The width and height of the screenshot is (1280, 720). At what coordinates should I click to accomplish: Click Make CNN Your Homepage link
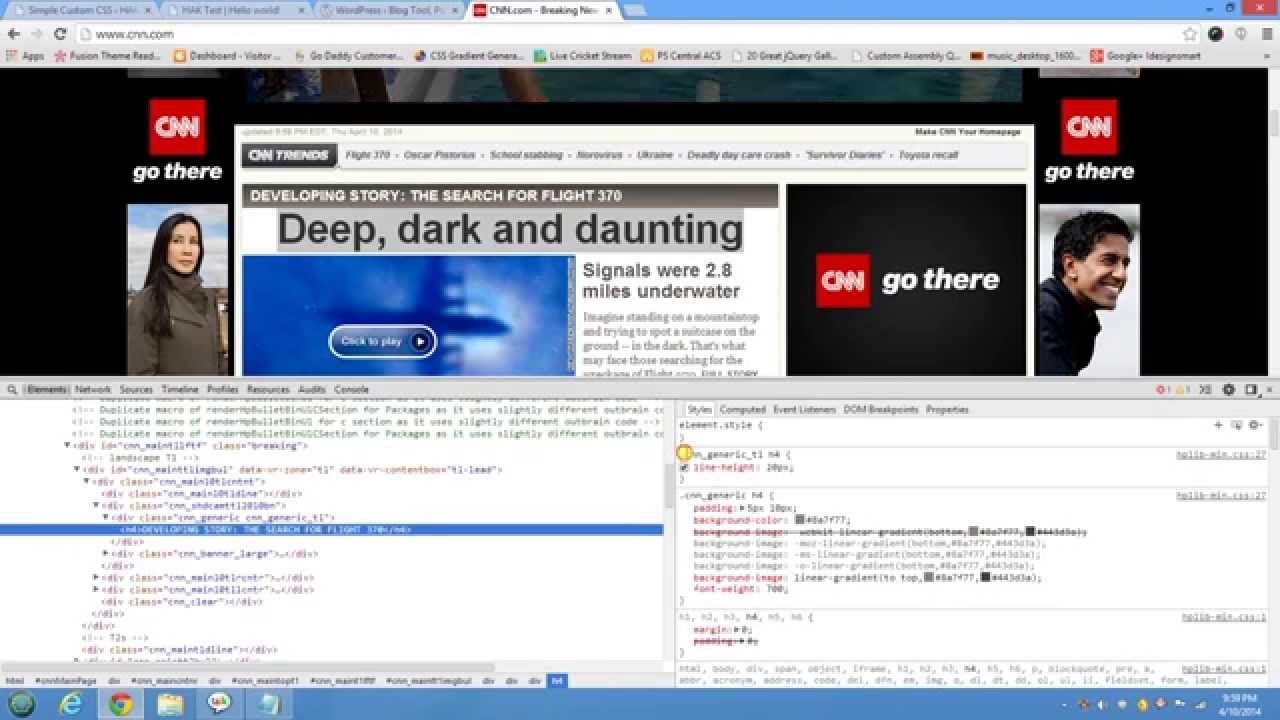(968, 132)
